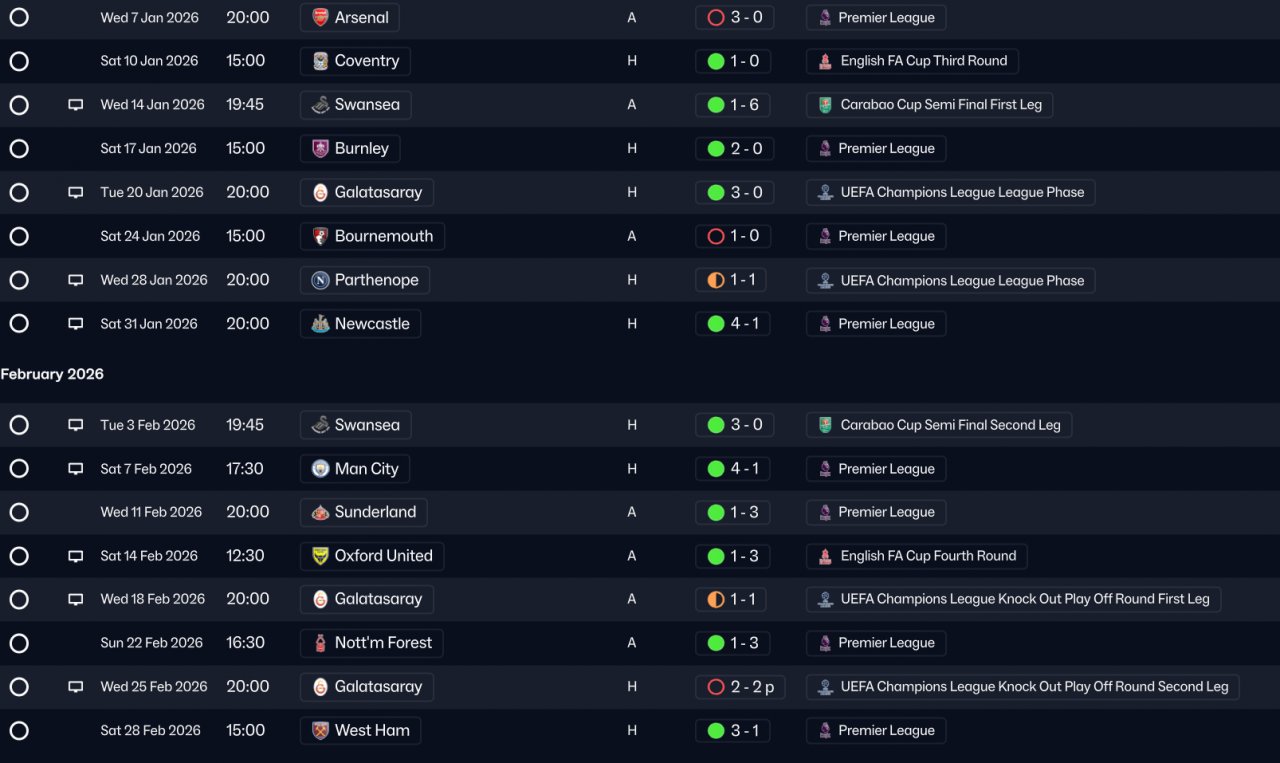Open UEFA Champions League Knock Out Play Off First Leg
The width and height of the screenshot is (1280, 763).
pos(1013,599)
